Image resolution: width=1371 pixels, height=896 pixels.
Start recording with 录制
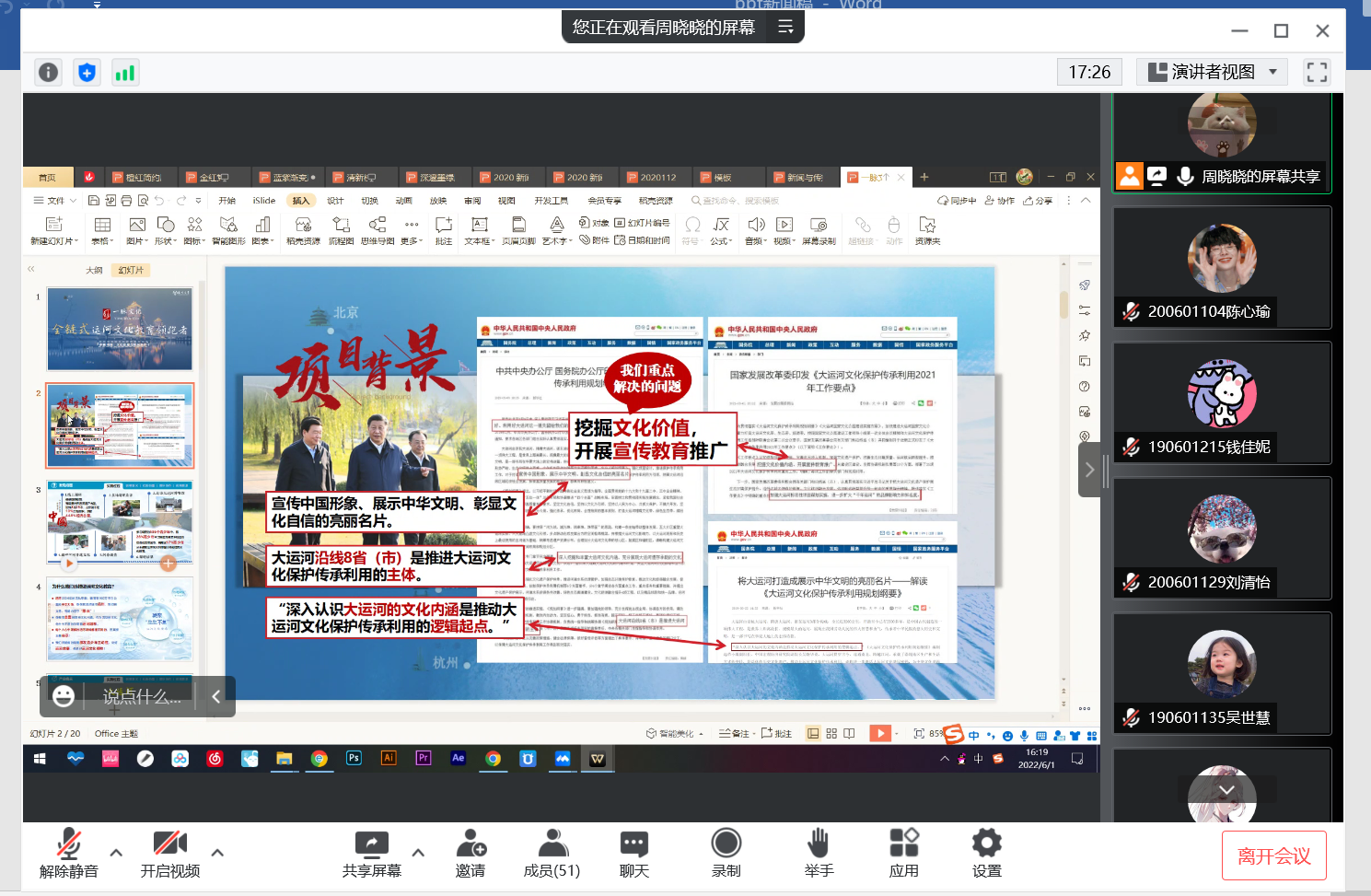726,853
